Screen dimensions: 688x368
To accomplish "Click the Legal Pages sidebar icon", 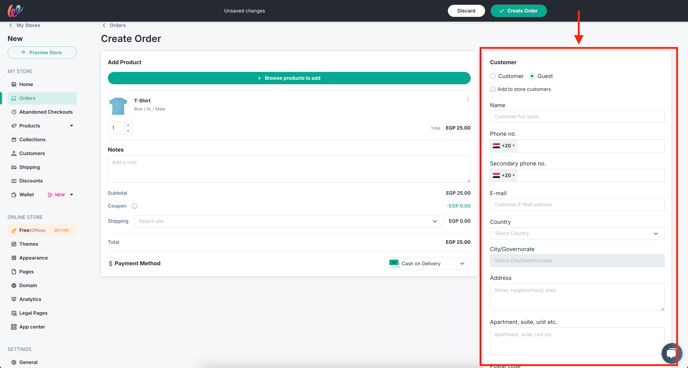I will 14,313.
